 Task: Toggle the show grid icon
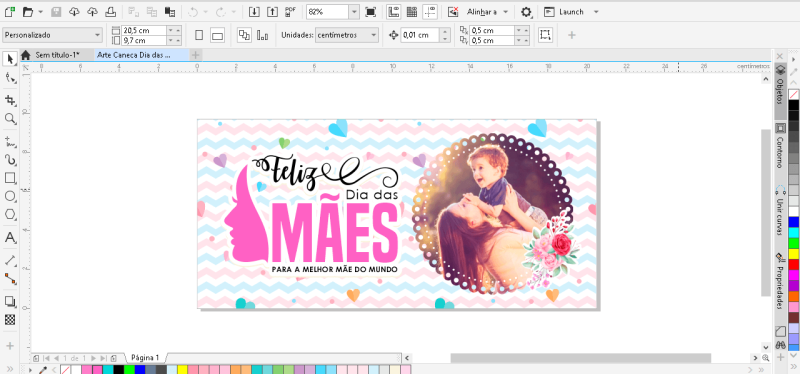pyautogui.click(x=411, y=11)
